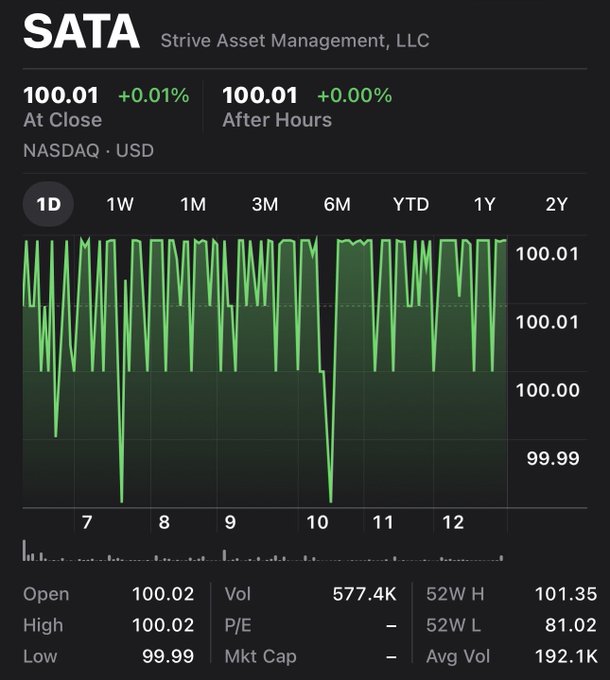The width and height of the screenshot is (610, 680).
Task: Switch to the 1M time range
Action: click(193, 204)
